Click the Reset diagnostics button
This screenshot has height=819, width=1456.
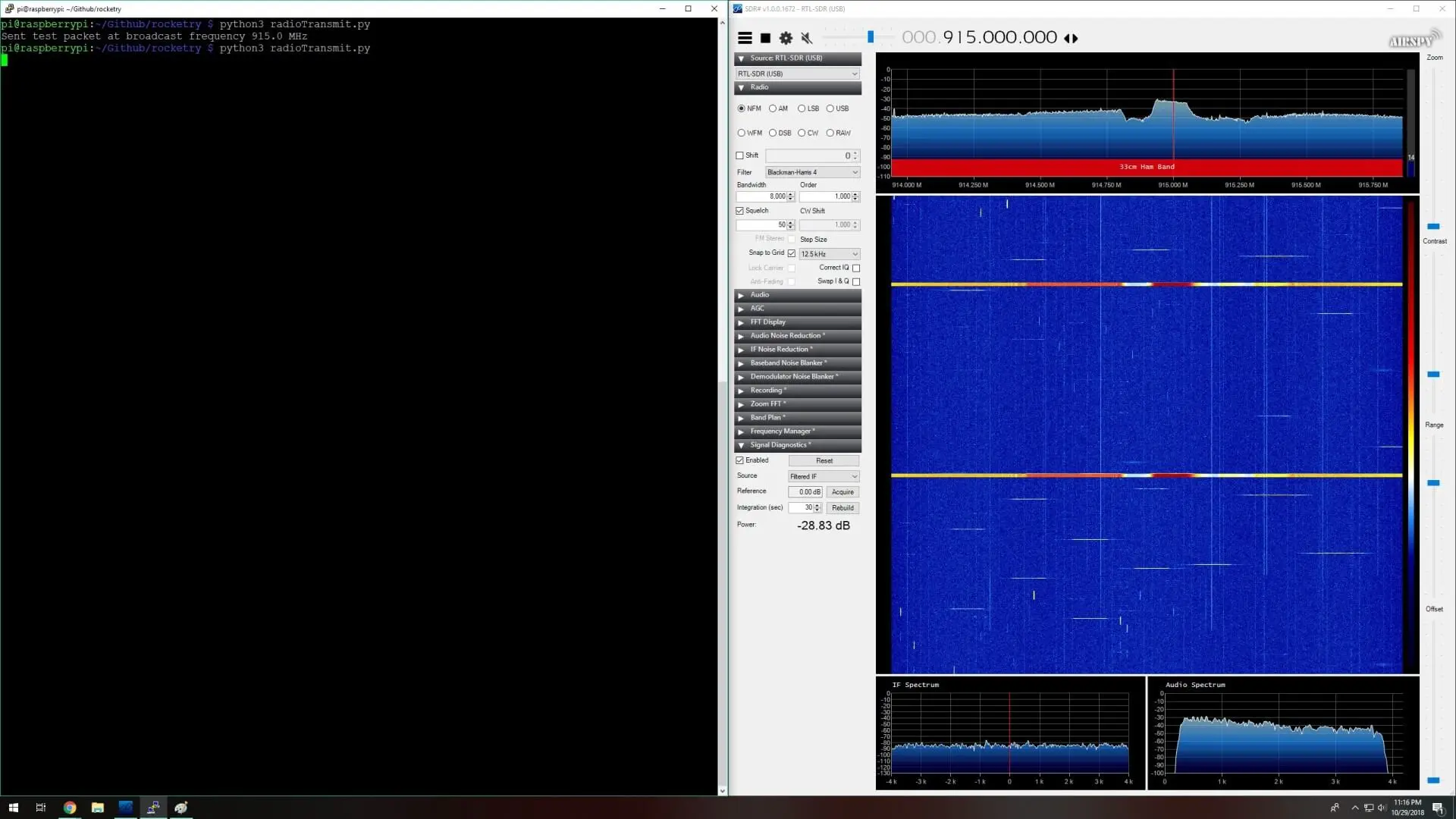click(824, 461)
